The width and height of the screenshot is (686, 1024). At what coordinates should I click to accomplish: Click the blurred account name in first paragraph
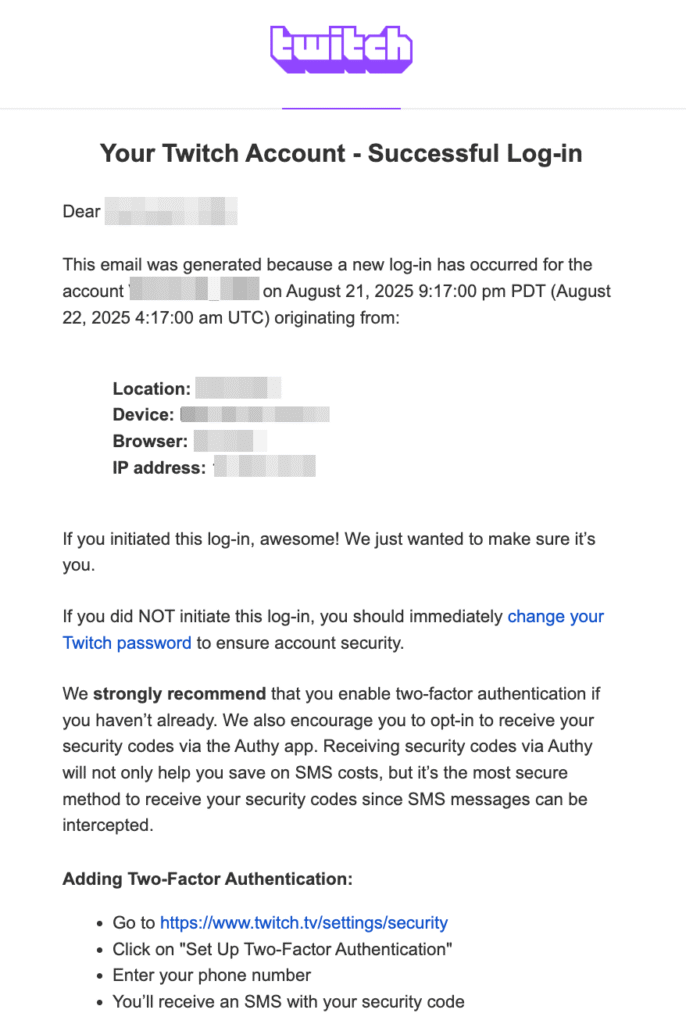click(x=195, y=291)
